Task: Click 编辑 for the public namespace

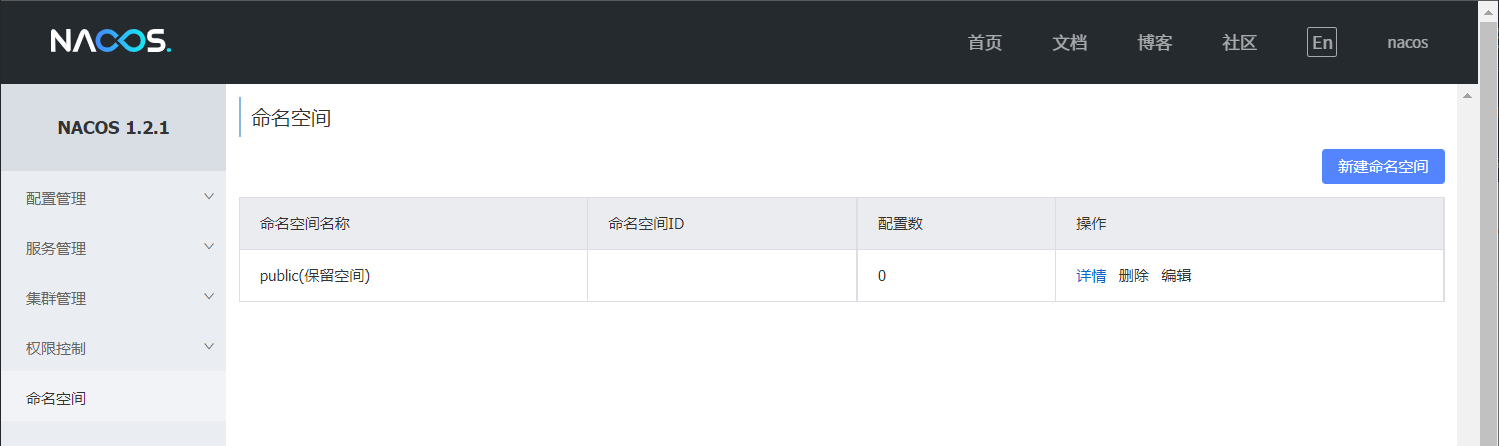Action: [x=1176, y=276]
